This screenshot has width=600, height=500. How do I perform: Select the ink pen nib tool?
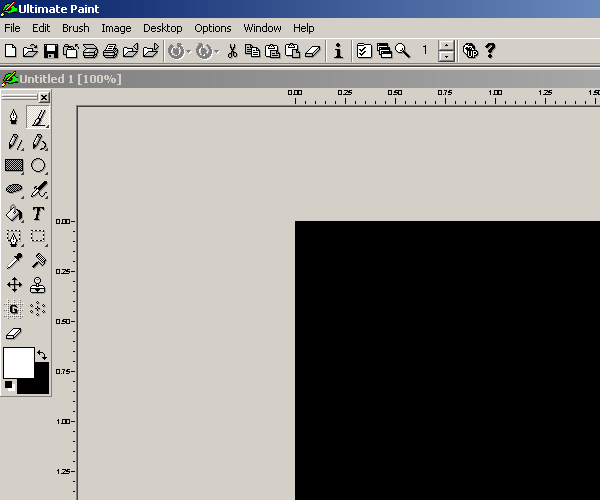[14, 117]
